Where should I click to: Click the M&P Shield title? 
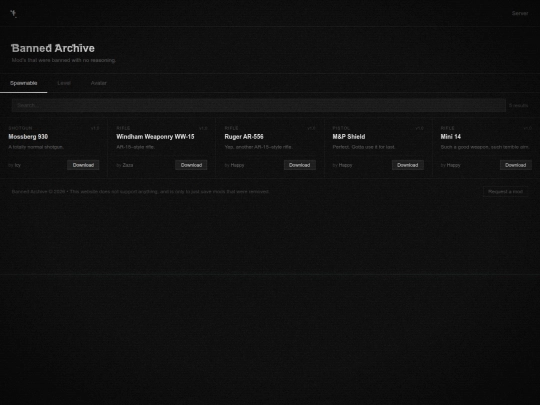click(x=349, y=137)
